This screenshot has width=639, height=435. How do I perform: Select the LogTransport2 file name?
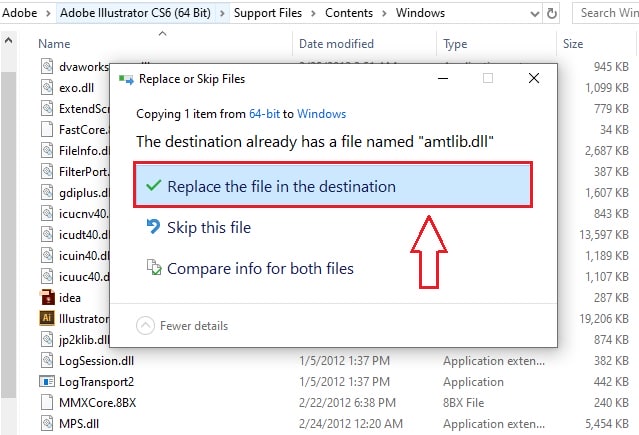(x=97, y=382)
